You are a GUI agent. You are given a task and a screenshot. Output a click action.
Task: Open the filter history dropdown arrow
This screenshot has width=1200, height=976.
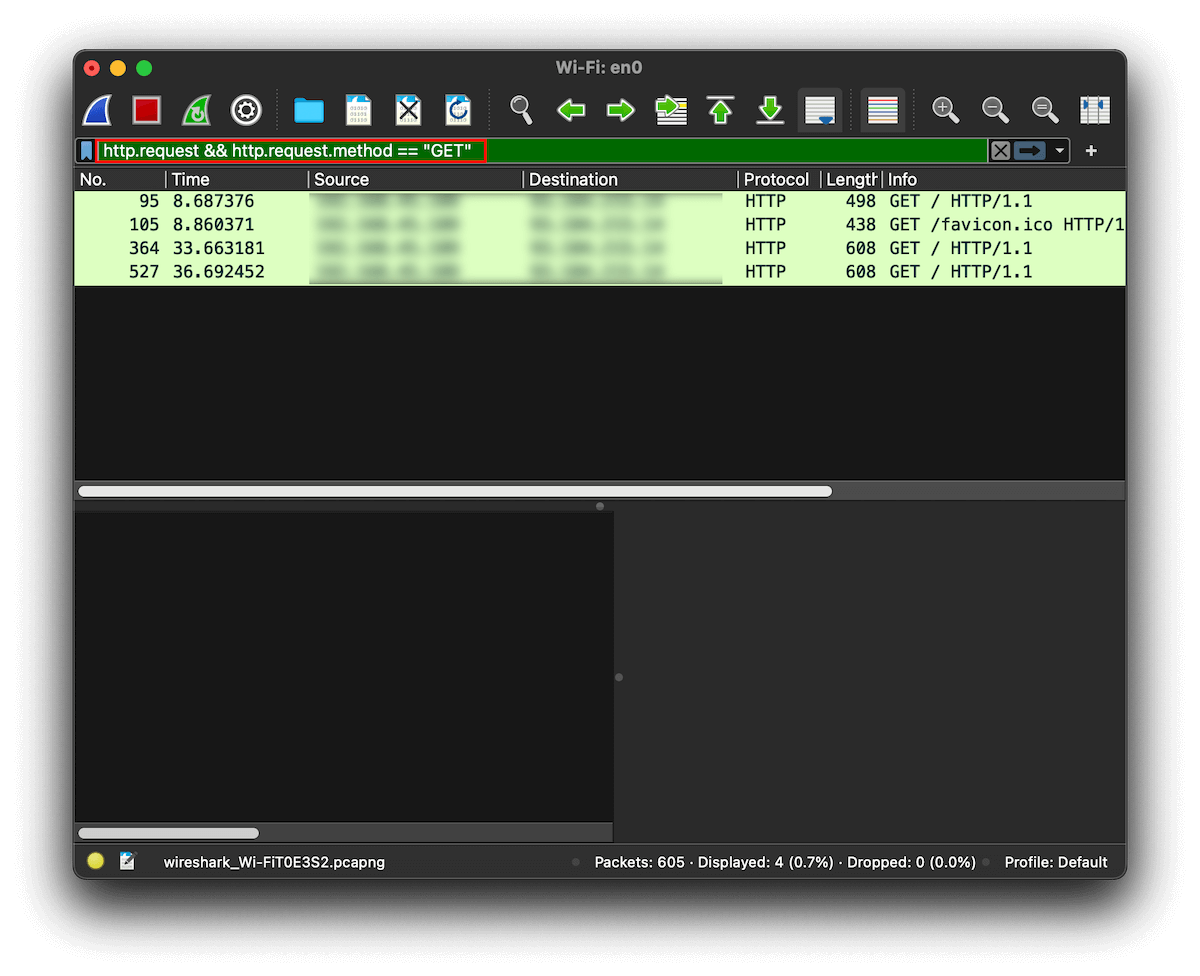click(1059, 150)
